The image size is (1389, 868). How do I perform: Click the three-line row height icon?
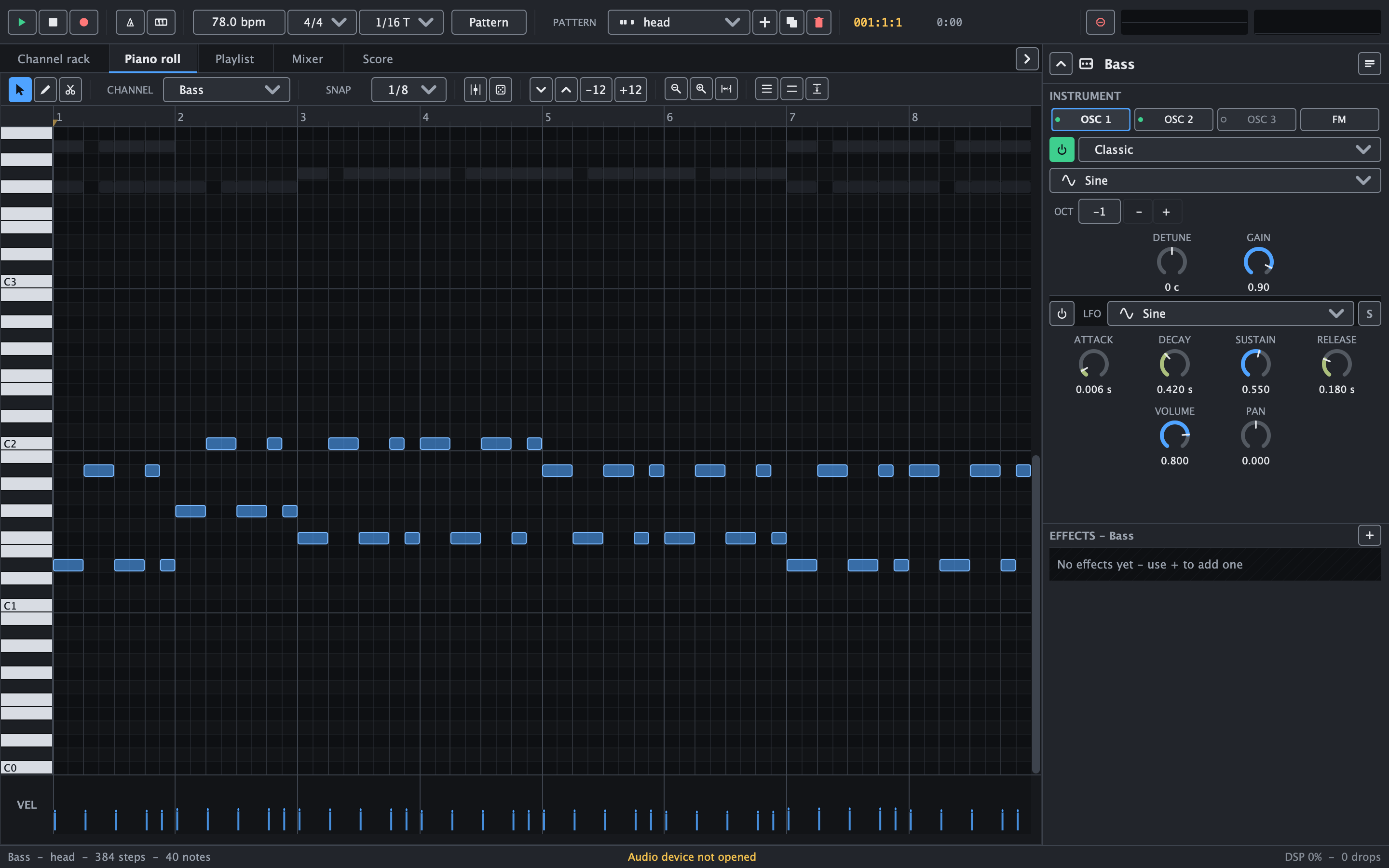click(767, 89)
